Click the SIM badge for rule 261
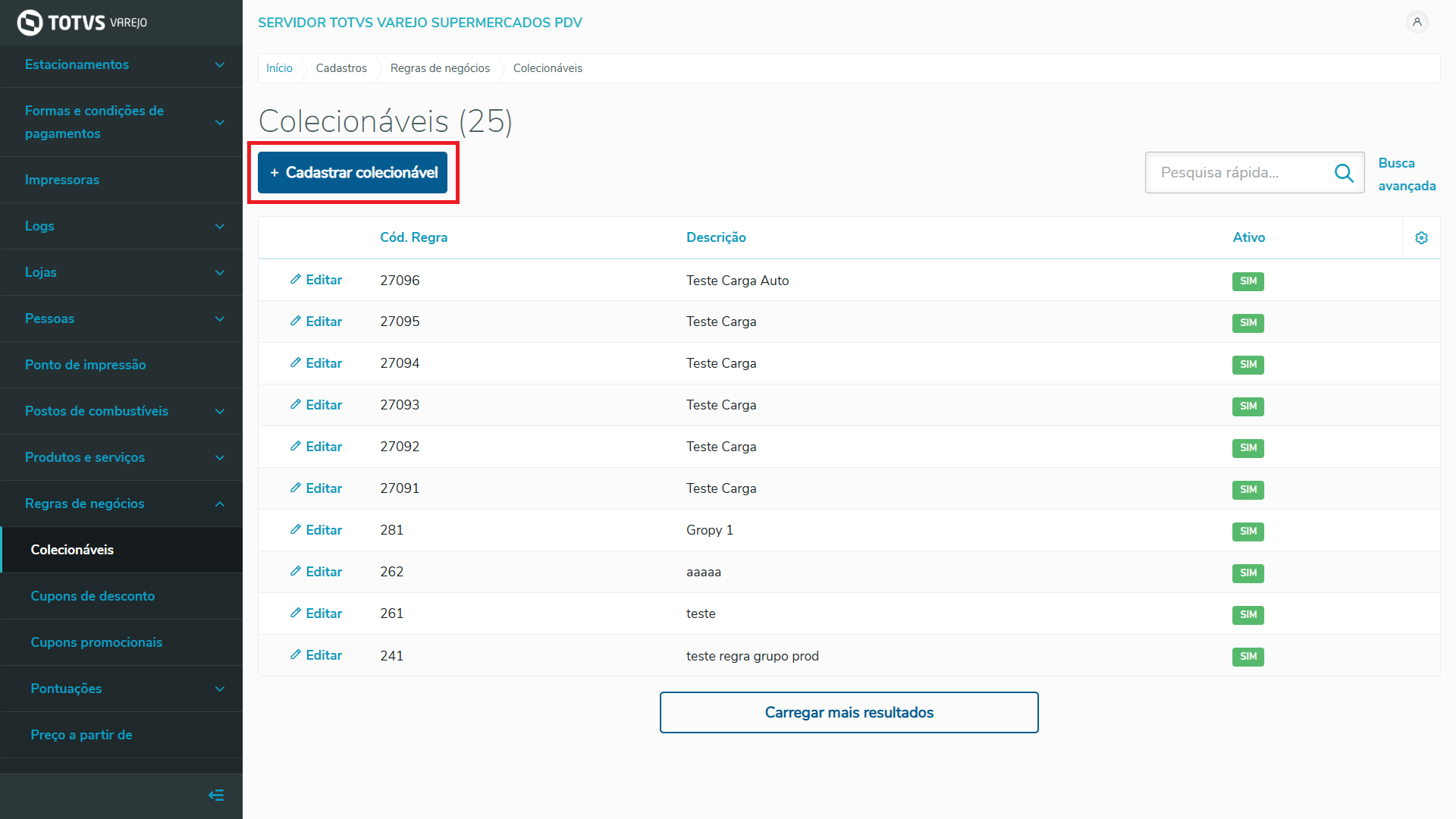Image resolution: width=1456 pixels, height=819 pixels. pos(1247,615)
